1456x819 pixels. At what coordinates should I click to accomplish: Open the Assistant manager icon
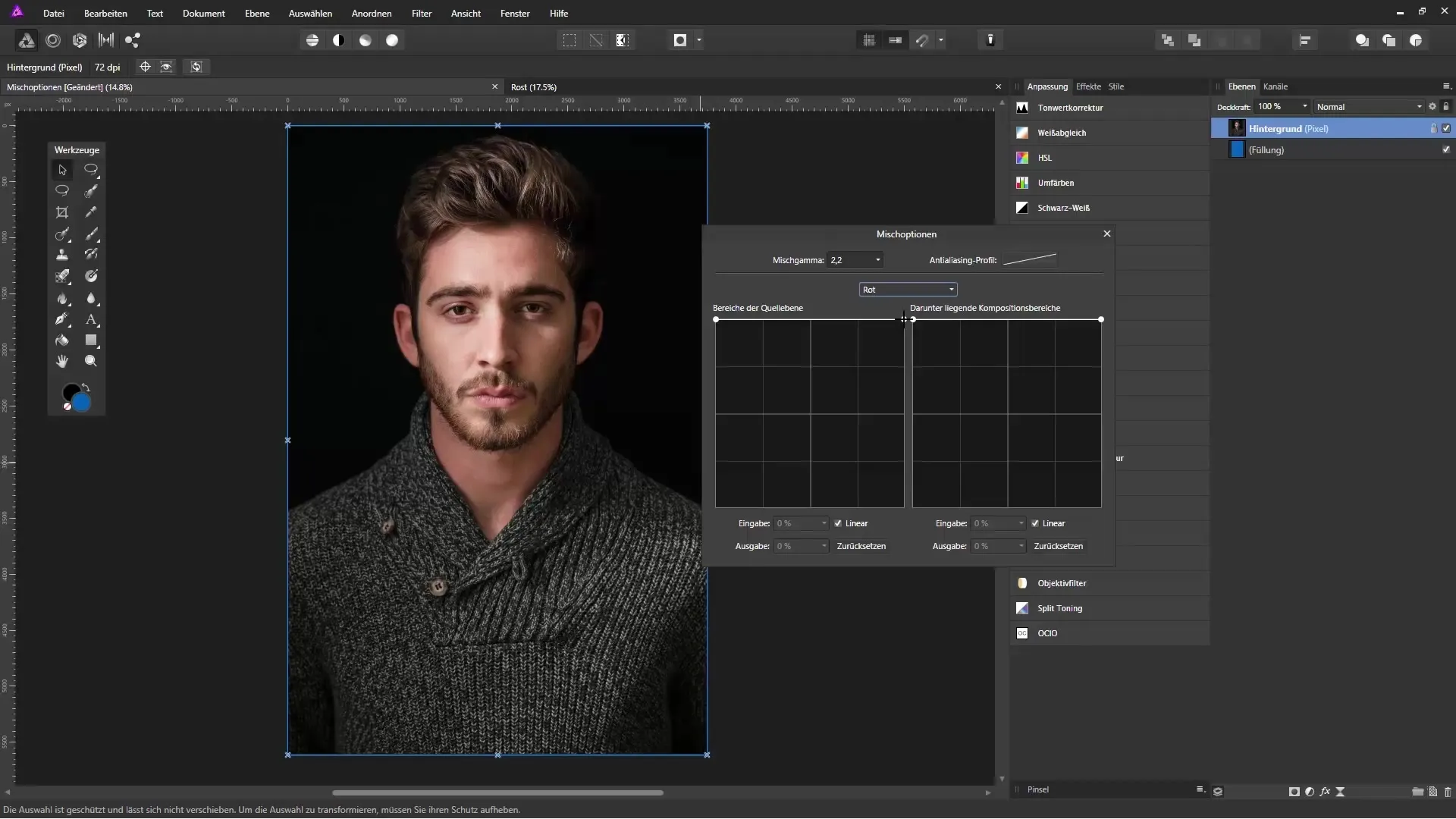pos(990,40)
